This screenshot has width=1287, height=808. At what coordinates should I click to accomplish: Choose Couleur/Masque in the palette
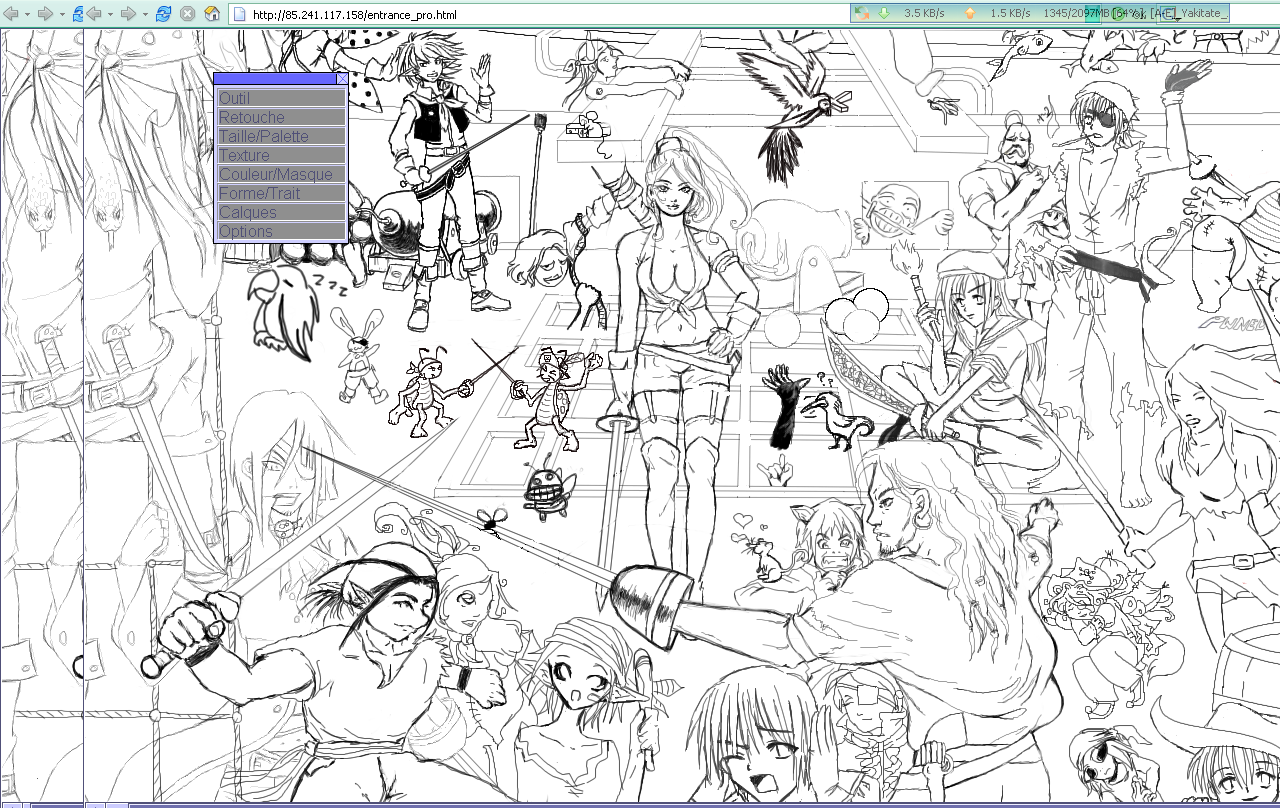(x=281, y=174)
